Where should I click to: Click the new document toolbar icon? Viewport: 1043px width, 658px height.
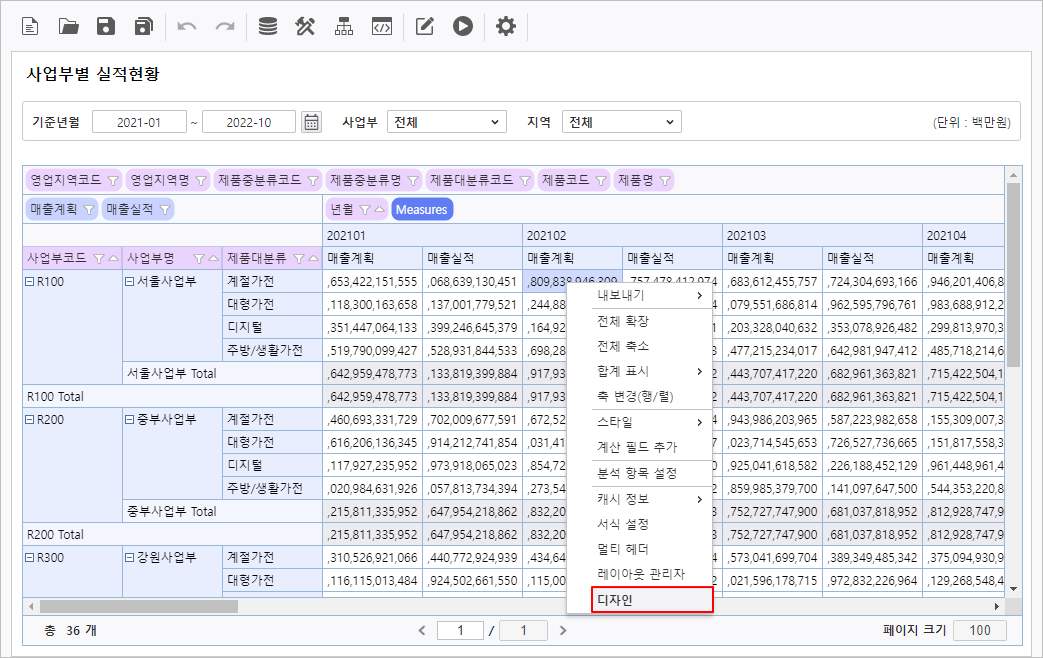tap(31, 27)
